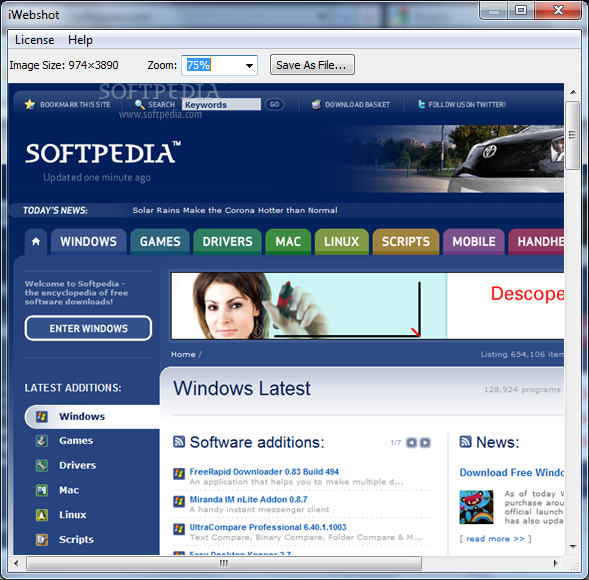Click the Softpedia logo

point(103,153)
